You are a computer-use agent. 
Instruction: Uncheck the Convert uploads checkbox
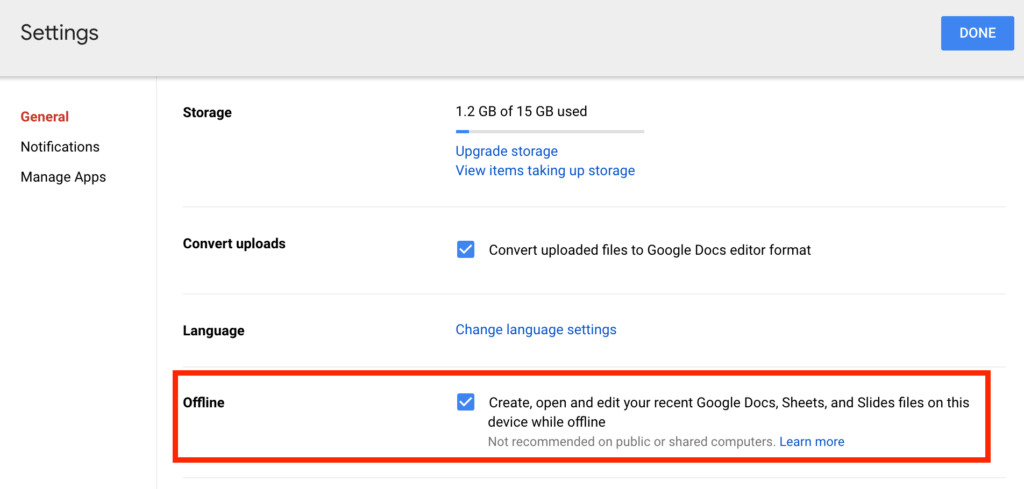coord(465,250)
